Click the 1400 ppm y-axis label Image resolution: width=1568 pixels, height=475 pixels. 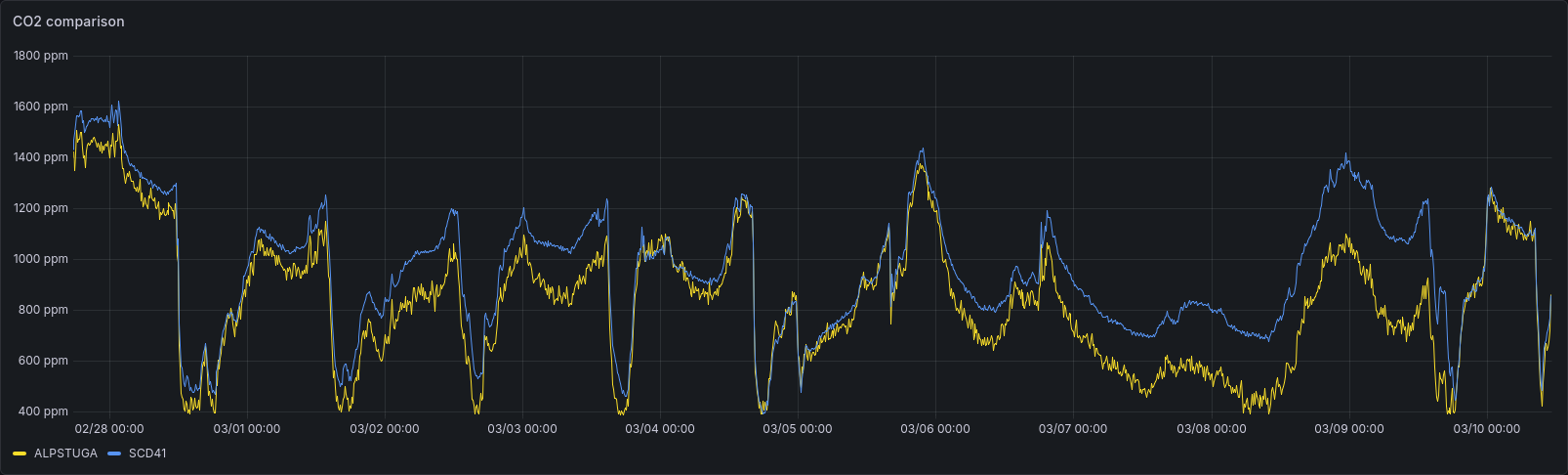point(41,157)
